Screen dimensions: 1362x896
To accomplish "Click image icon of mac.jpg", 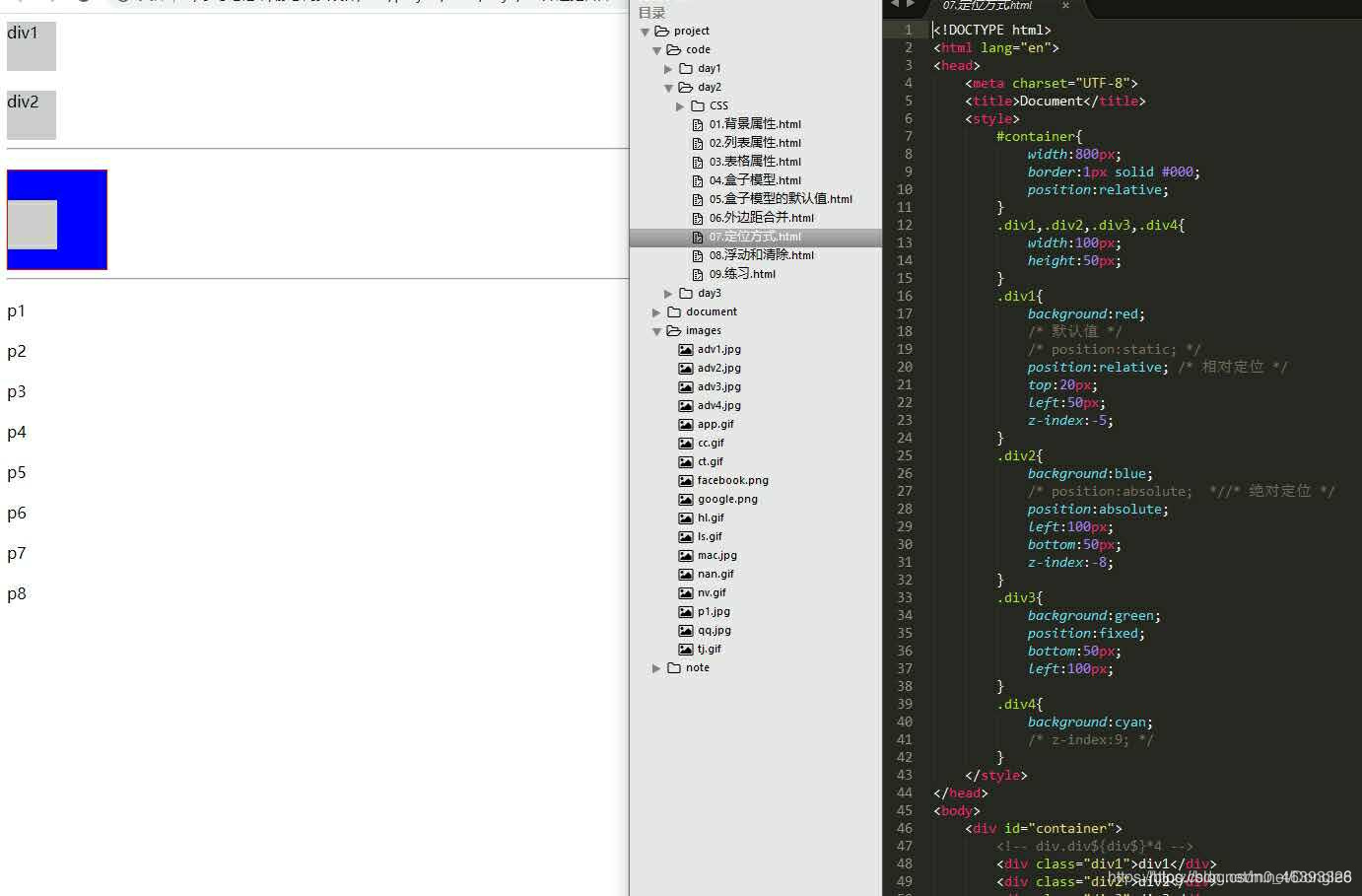I will click(686, 555).
